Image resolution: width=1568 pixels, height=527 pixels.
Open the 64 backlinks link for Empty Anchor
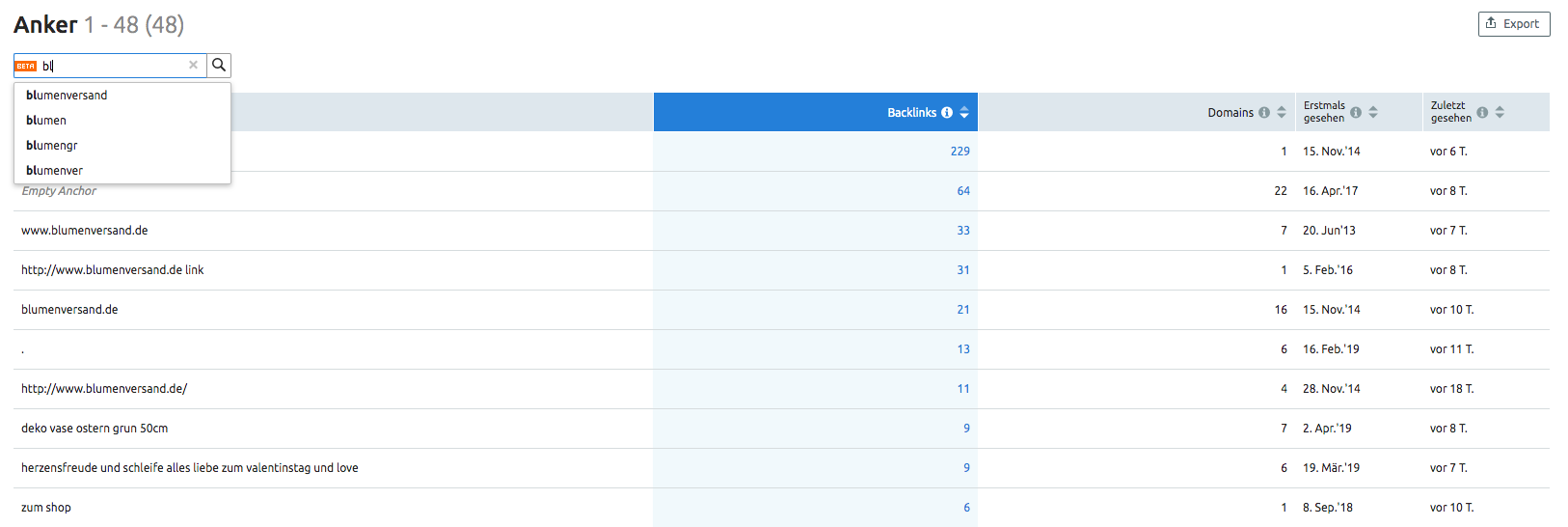point(963,191)
